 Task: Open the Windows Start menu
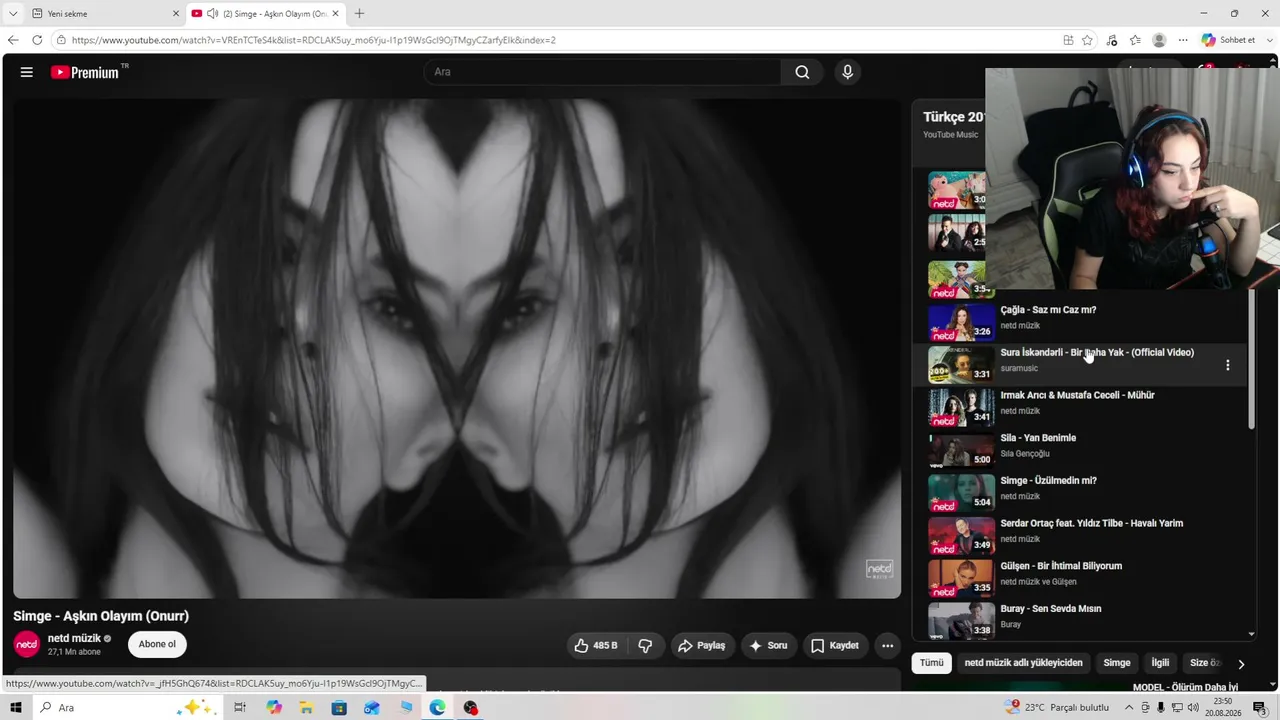pyautogui.click(x=15, y=708)
